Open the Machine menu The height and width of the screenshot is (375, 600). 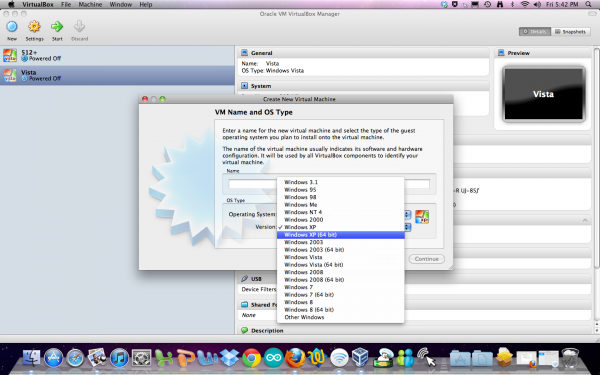click(90, 4)
